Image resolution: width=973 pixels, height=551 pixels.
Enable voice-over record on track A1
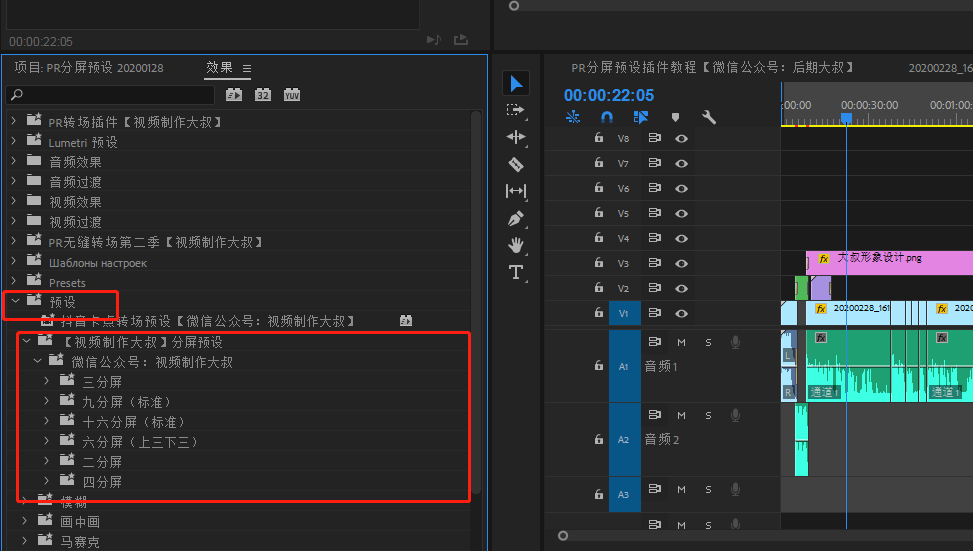[735, 342]
